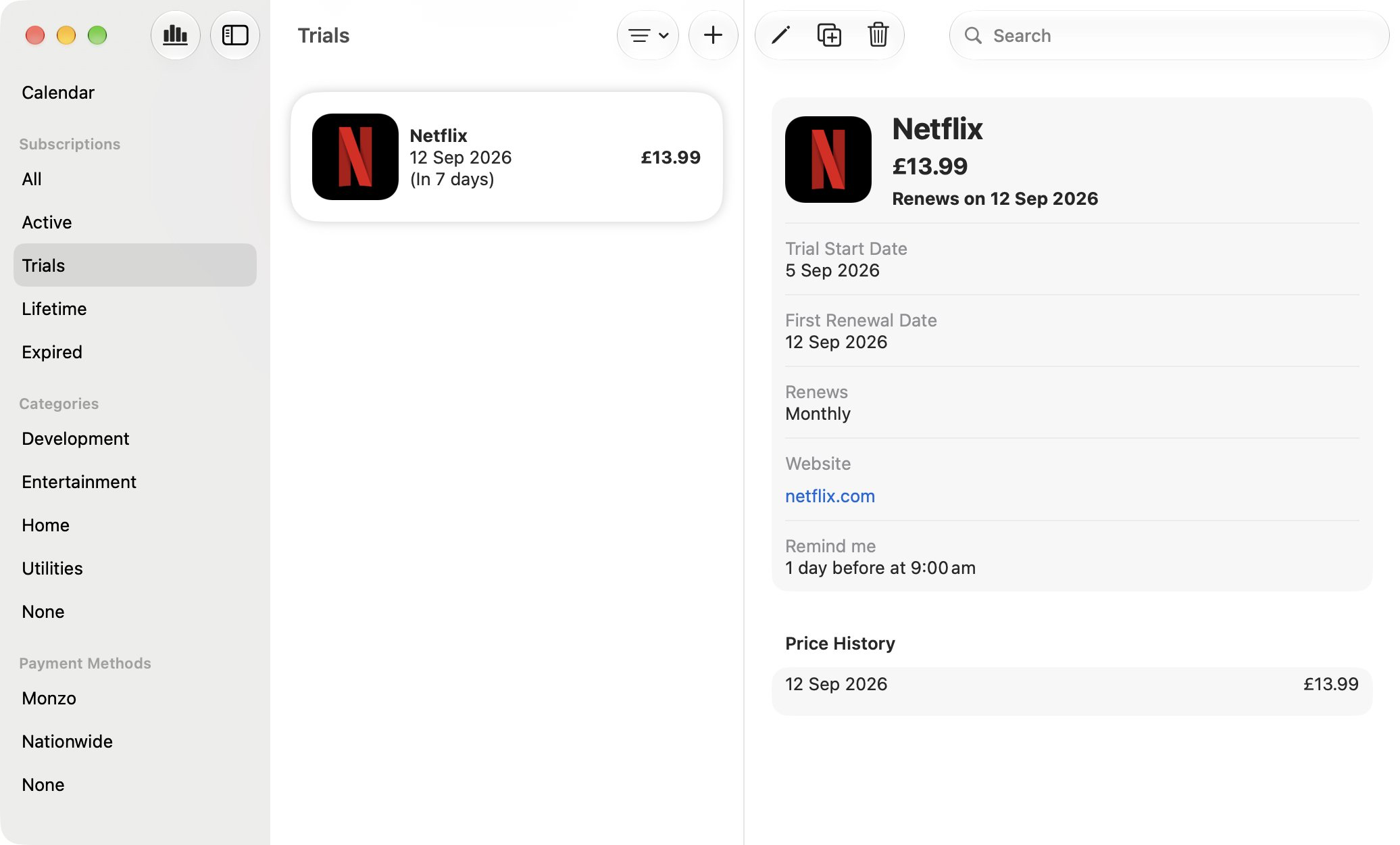Click 'Renews on 12 Sep 2026' text
This screenshot has height=845, width=1400.
995,199
